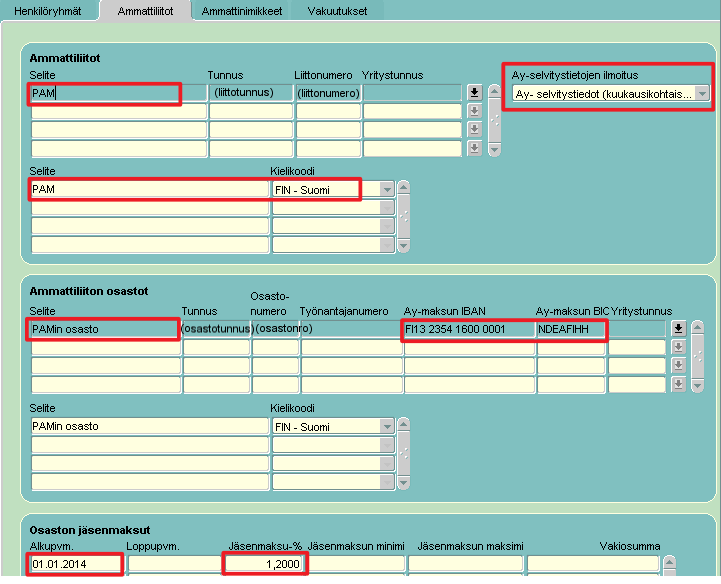Image resolution: width=721 pixels, height=584 pixels.
Task: Click the PAM translation Selite field beside FIN - Suomi
Action: coord(150,189)
